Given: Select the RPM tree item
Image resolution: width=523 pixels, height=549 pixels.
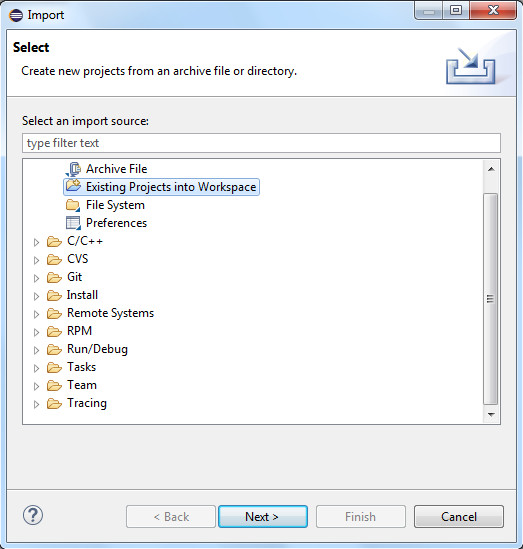Looking at the screenshot, I should tap(79, 331).
